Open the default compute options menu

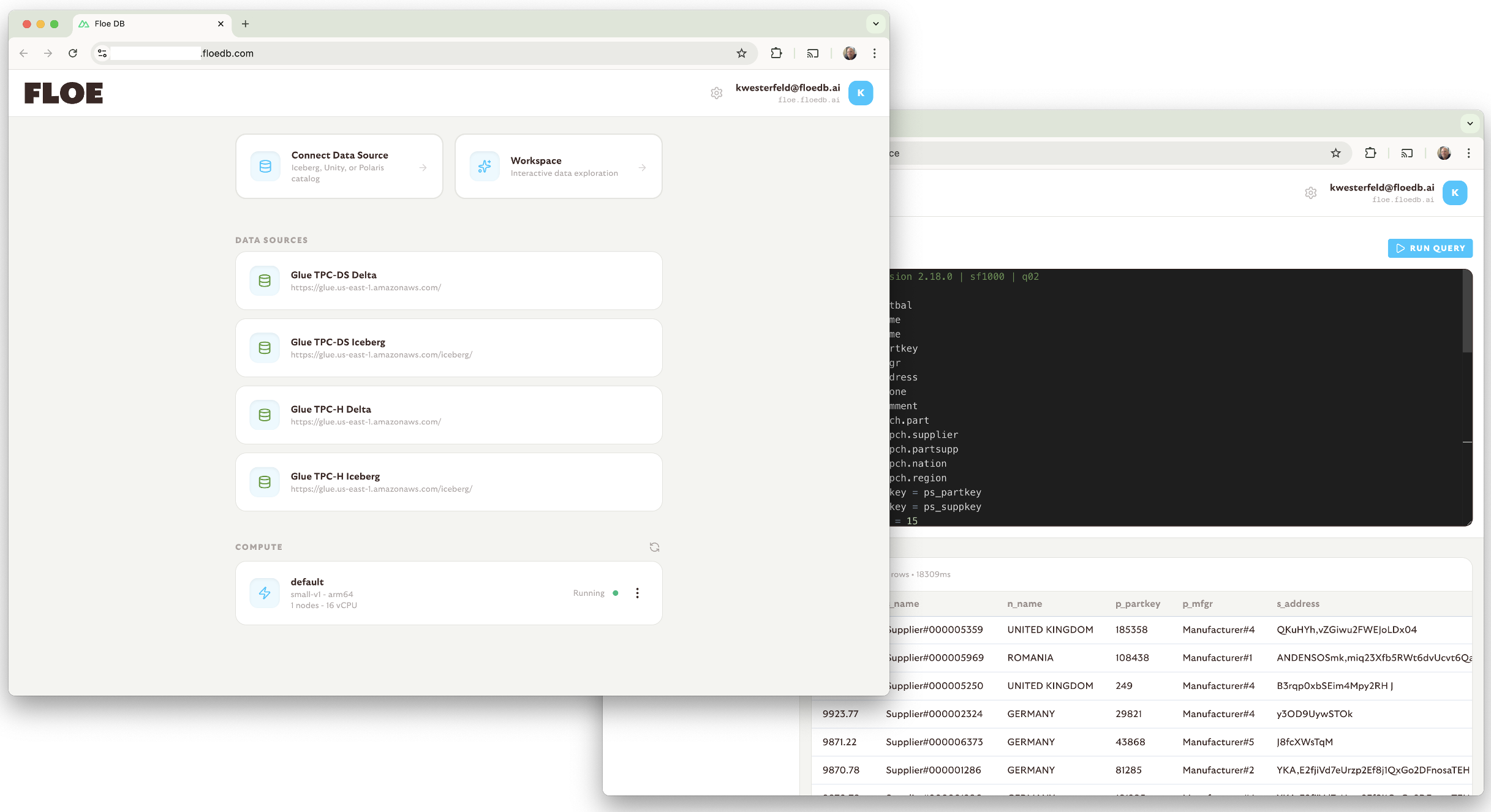[637, 593]
